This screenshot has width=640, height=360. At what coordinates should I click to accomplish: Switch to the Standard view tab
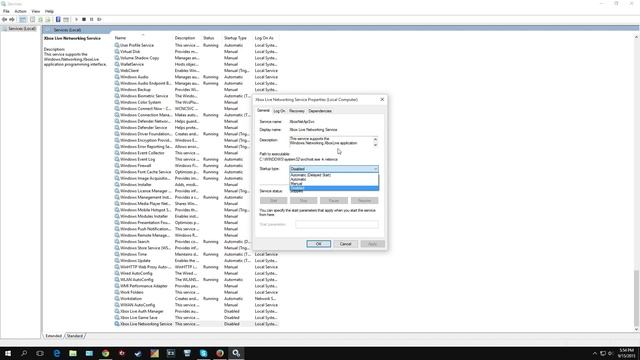coord(75,336)
